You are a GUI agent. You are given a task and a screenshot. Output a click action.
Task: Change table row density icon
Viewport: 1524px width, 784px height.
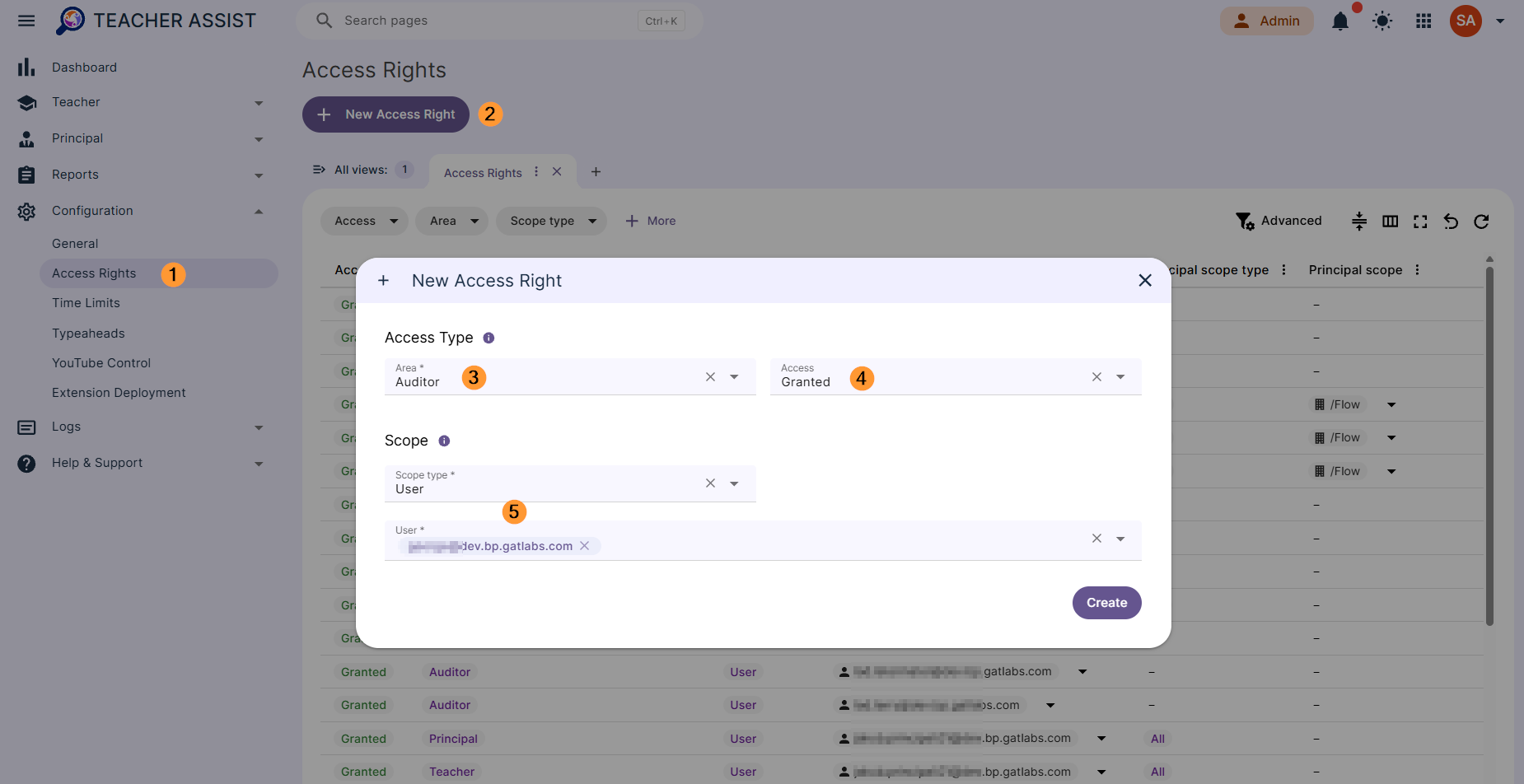1359,221
